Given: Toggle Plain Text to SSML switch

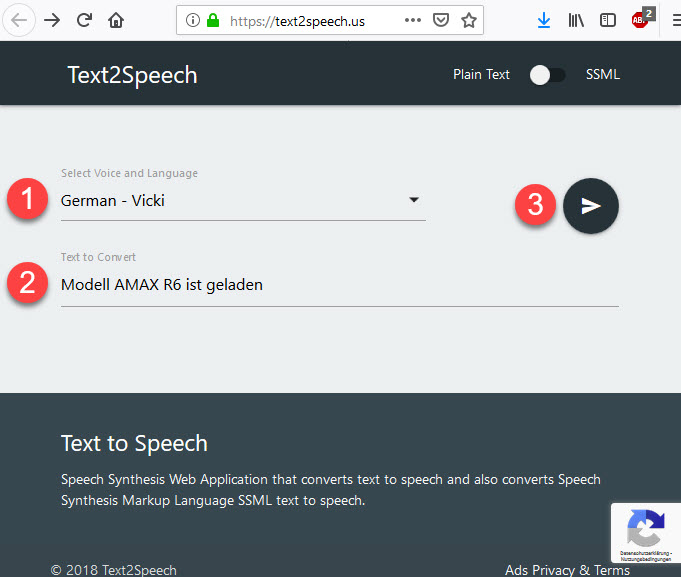Looking at the screenshot, I should pos(548,75).
